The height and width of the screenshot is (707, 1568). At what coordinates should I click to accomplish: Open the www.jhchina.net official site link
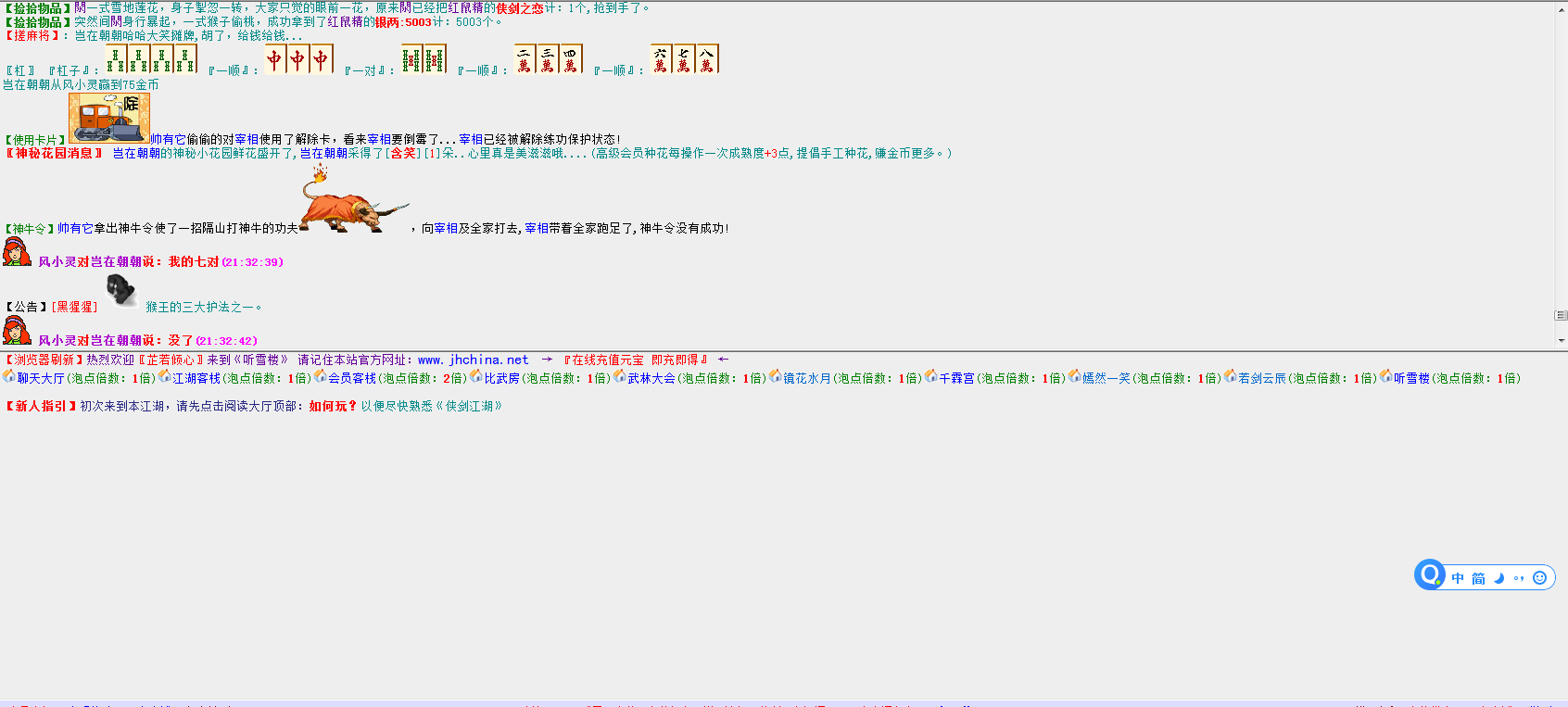[473, 360]
